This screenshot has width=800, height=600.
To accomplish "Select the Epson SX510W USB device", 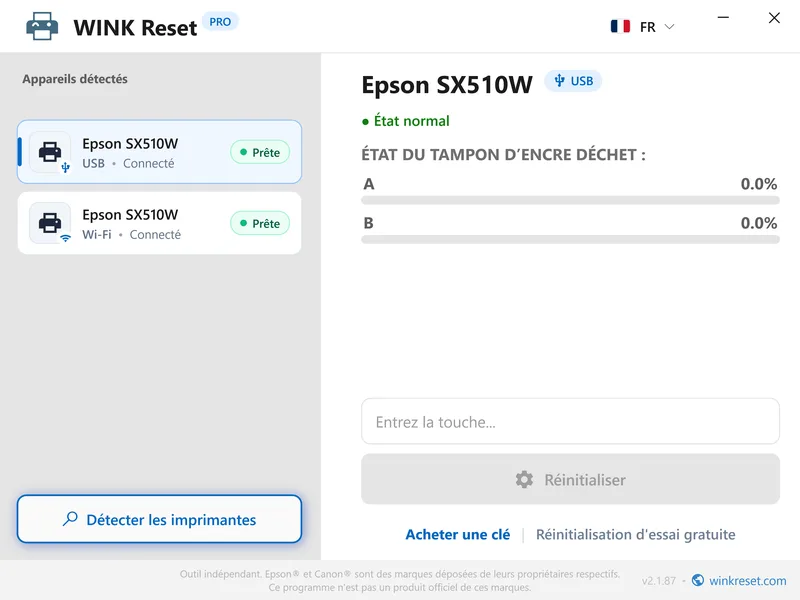I will [159, 152].
